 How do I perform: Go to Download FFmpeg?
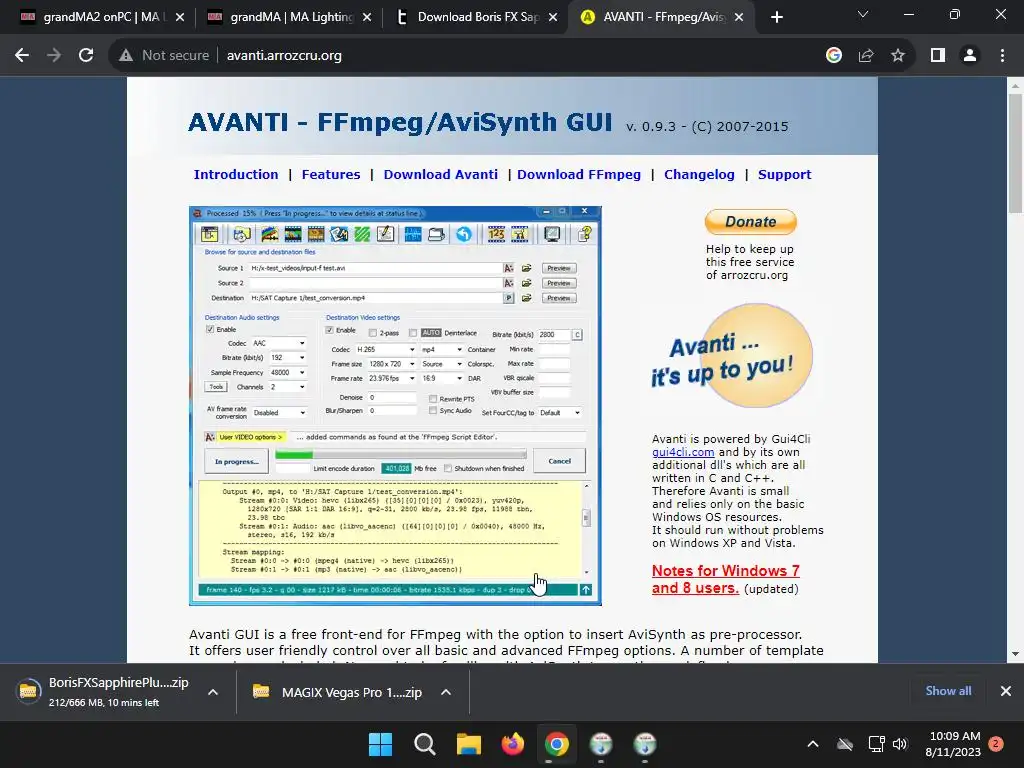tap(579, 174)
